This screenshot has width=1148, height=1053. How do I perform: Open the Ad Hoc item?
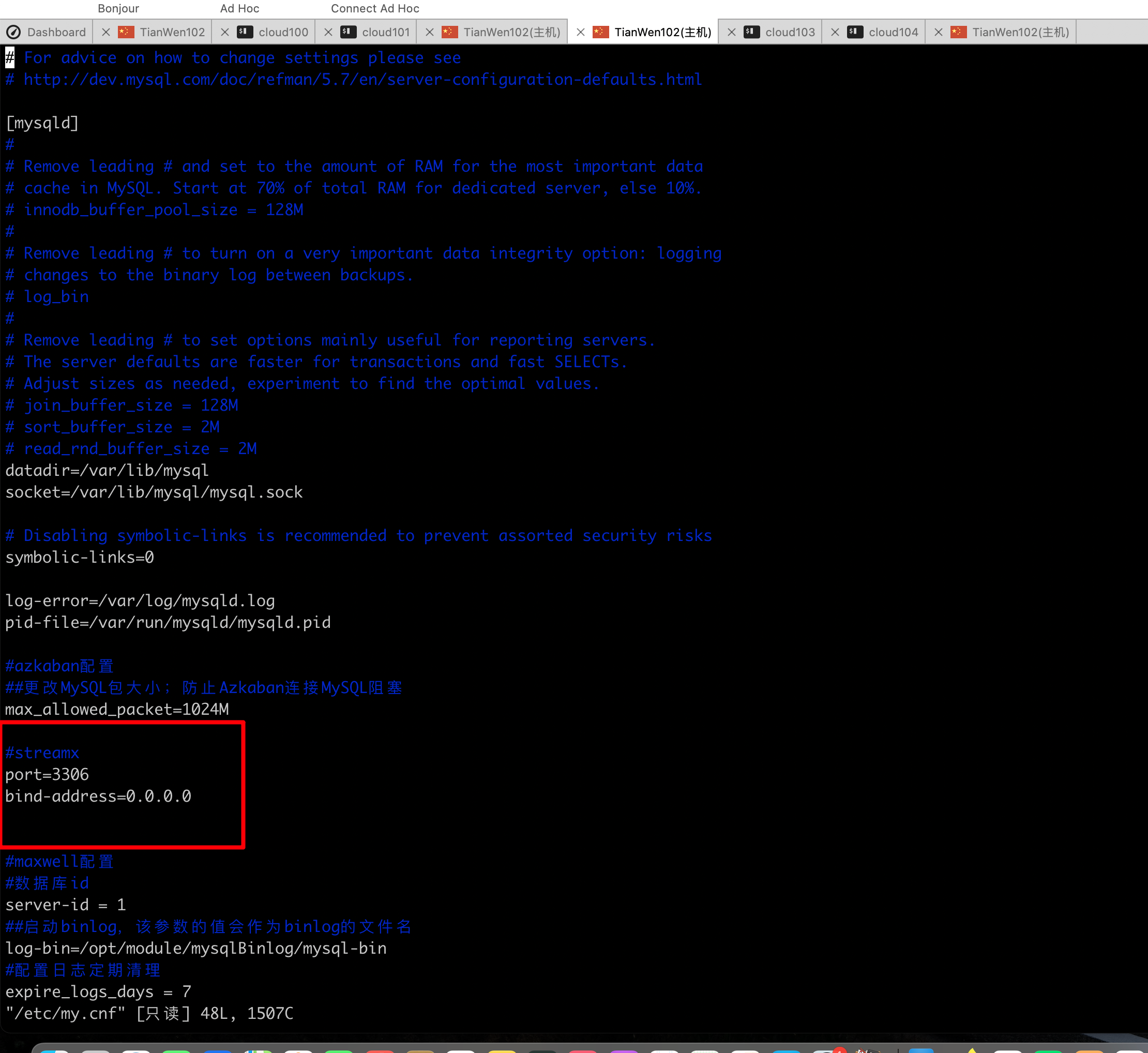point(240,9)
